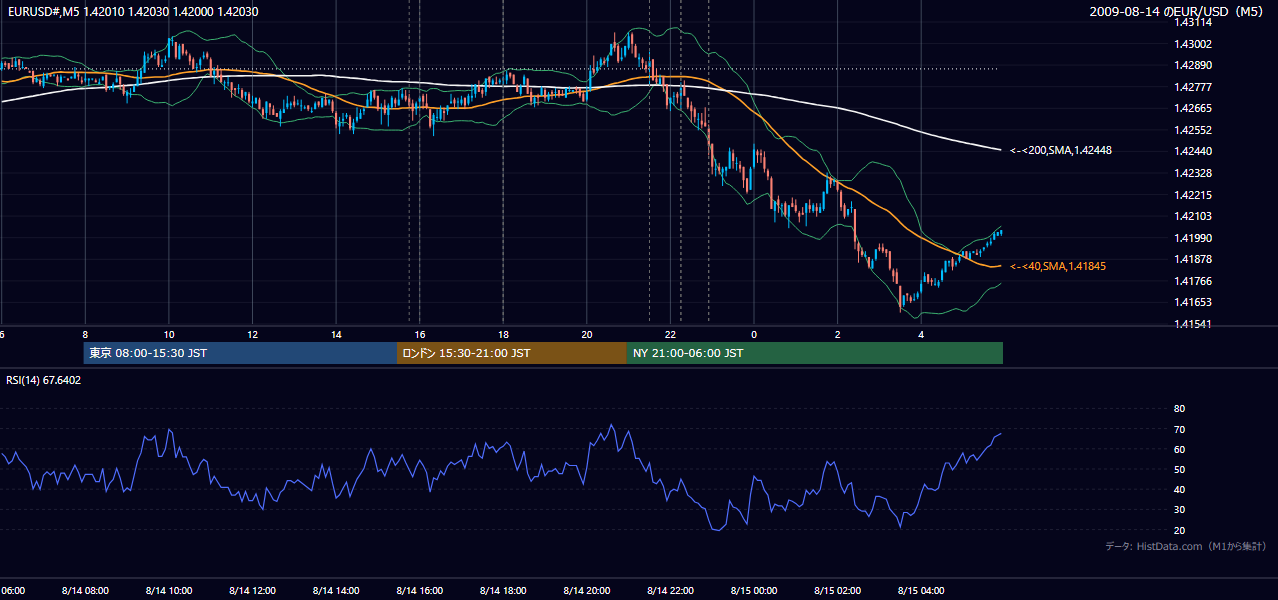The image size is (1278, 600).
Task: Click price axis value 1.43002
Action: (1192, 44)
